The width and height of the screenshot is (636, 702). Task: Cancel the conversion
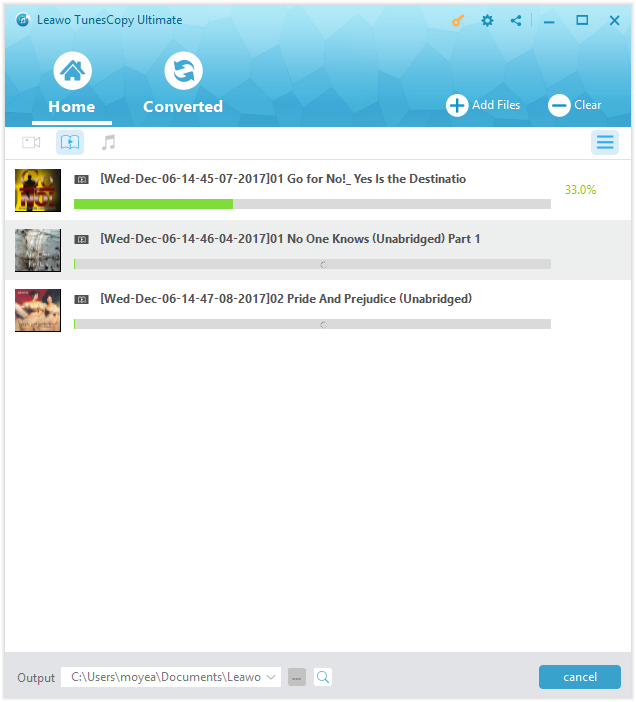point(580,677)
